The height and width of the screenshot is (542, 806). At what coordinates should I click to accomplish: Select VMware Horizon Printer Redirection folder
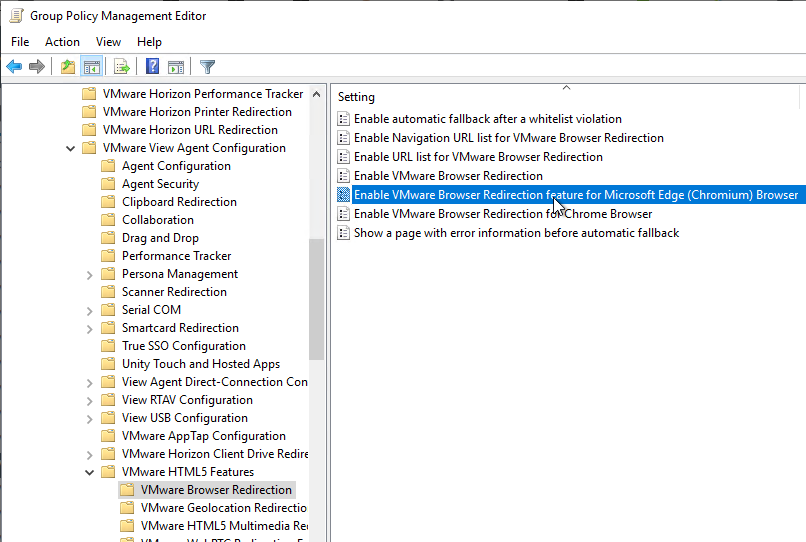point(197,112)
